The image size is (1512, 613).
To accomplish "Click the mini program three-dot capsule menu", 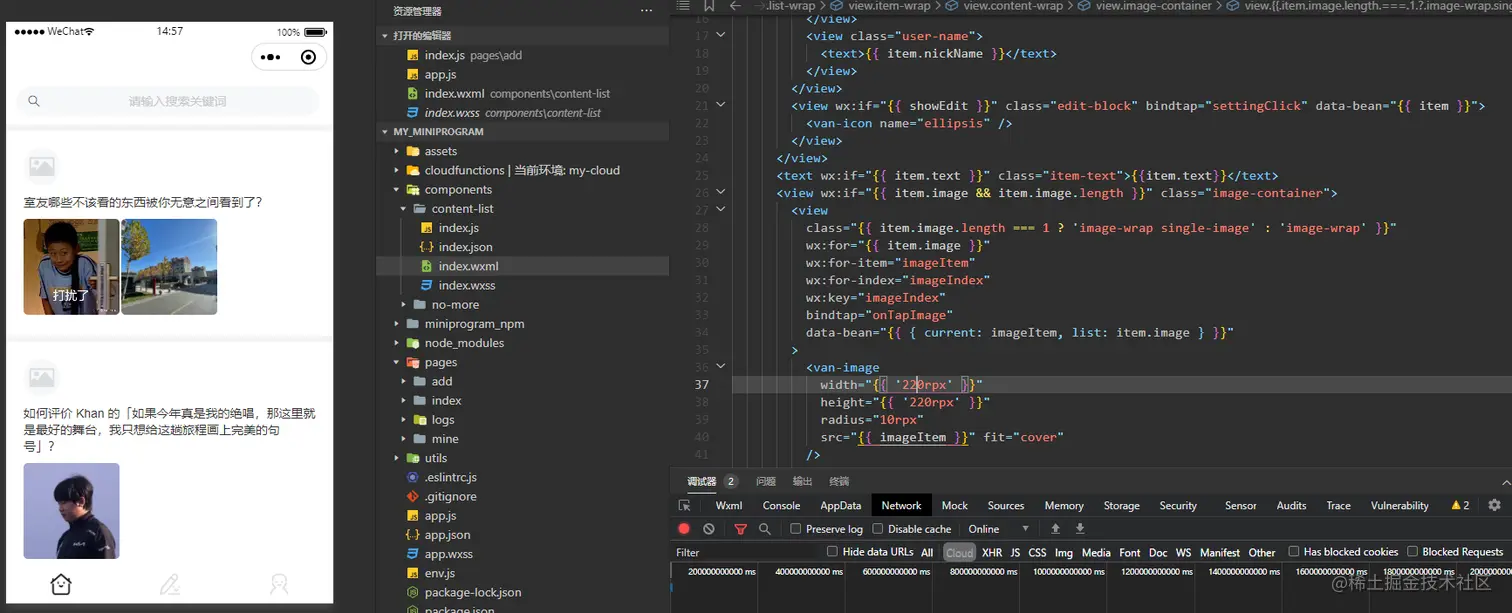I will coord(270,57).
